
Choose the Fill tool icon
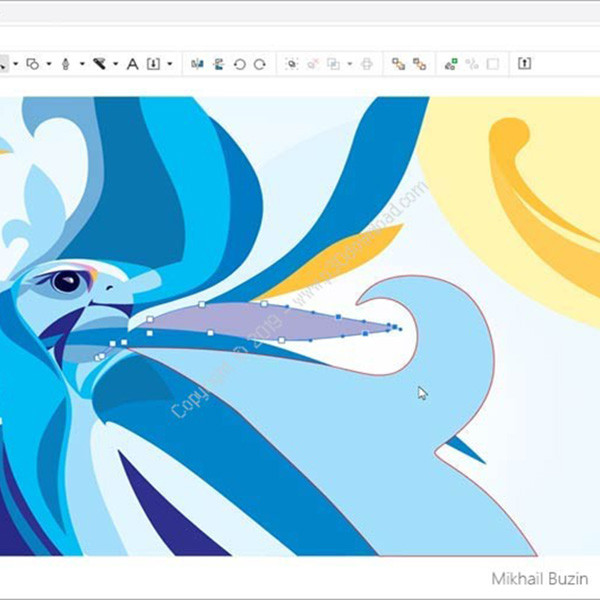[99, 64]
